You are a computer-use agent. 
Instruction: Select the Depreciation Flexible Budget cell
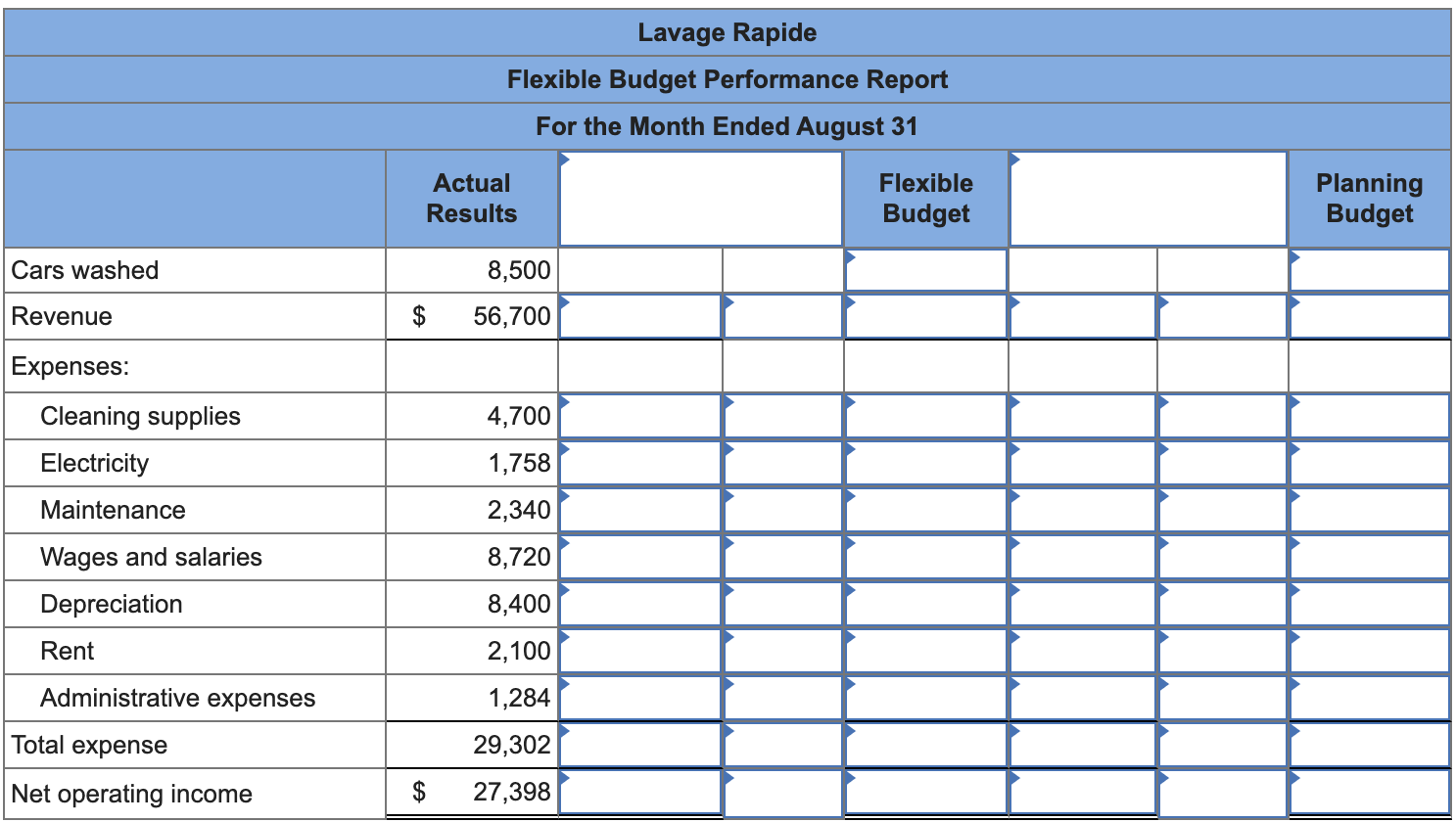coord(925,603)
